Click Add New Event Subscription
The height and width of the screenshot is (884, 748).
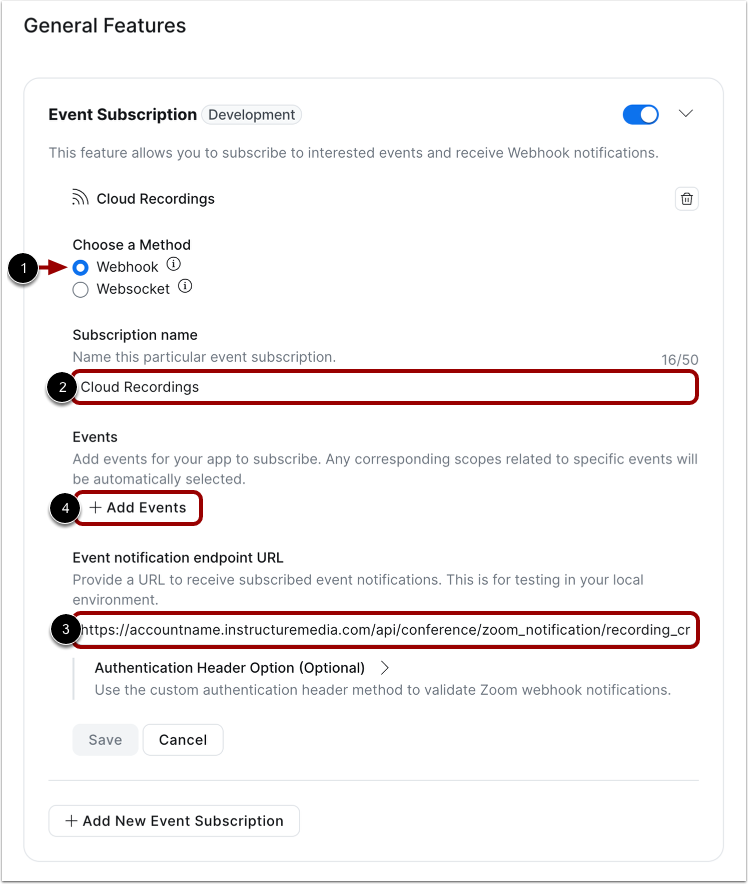[x=174, y=820]
